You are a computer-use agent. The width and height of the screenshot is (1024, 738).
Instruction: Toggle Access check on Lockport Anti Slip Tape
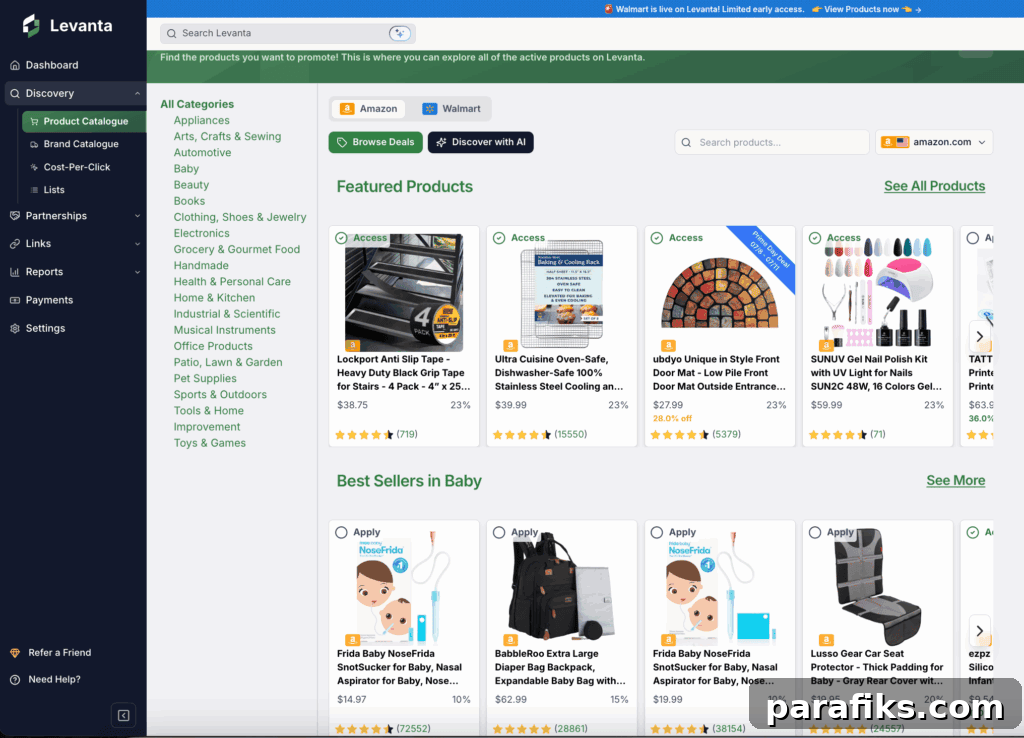coord(341,238)
